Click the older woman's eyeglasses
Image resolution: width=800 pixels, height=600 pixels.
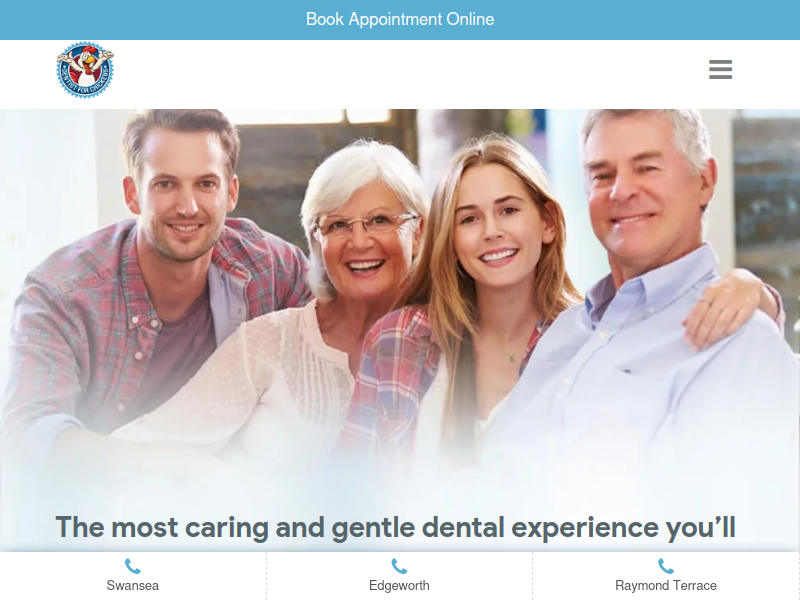(366, 224)
